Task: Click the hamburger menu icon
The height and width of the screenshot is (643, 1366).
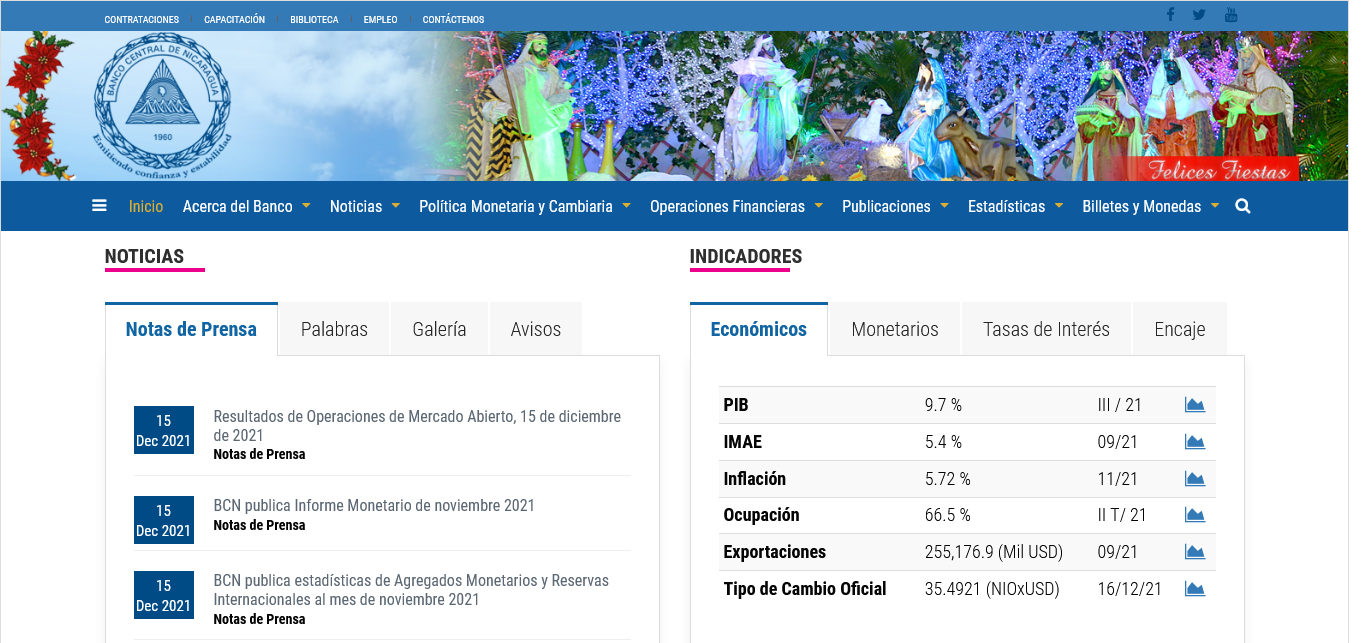Action: click(x=99, y=206)
